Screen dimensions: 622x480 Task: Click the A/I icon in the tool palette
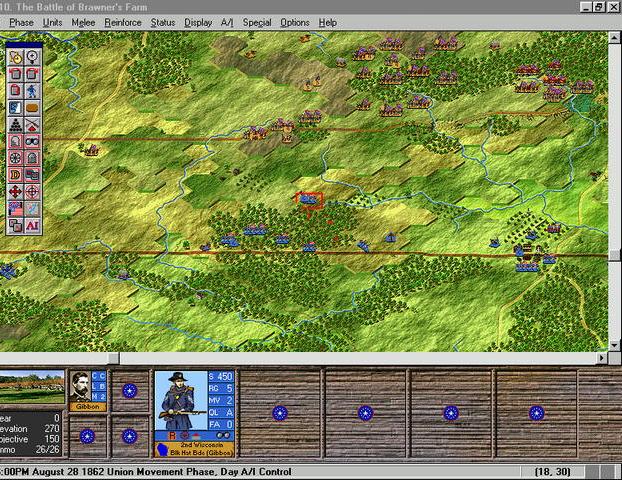tap(32, 225)
